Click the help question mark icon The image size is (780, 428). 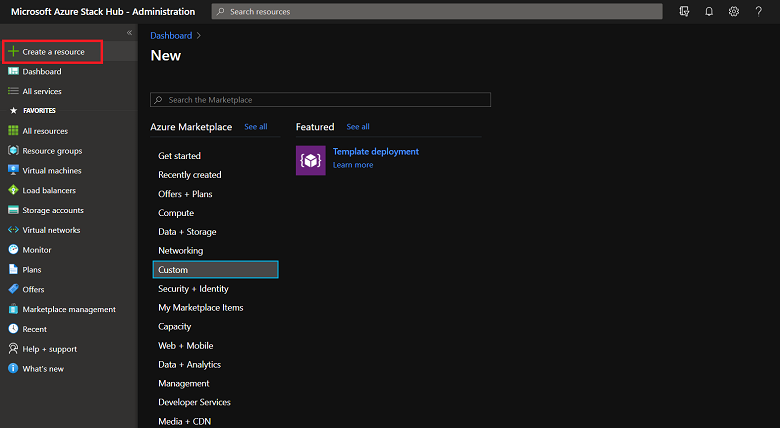(x=759, y=11)
